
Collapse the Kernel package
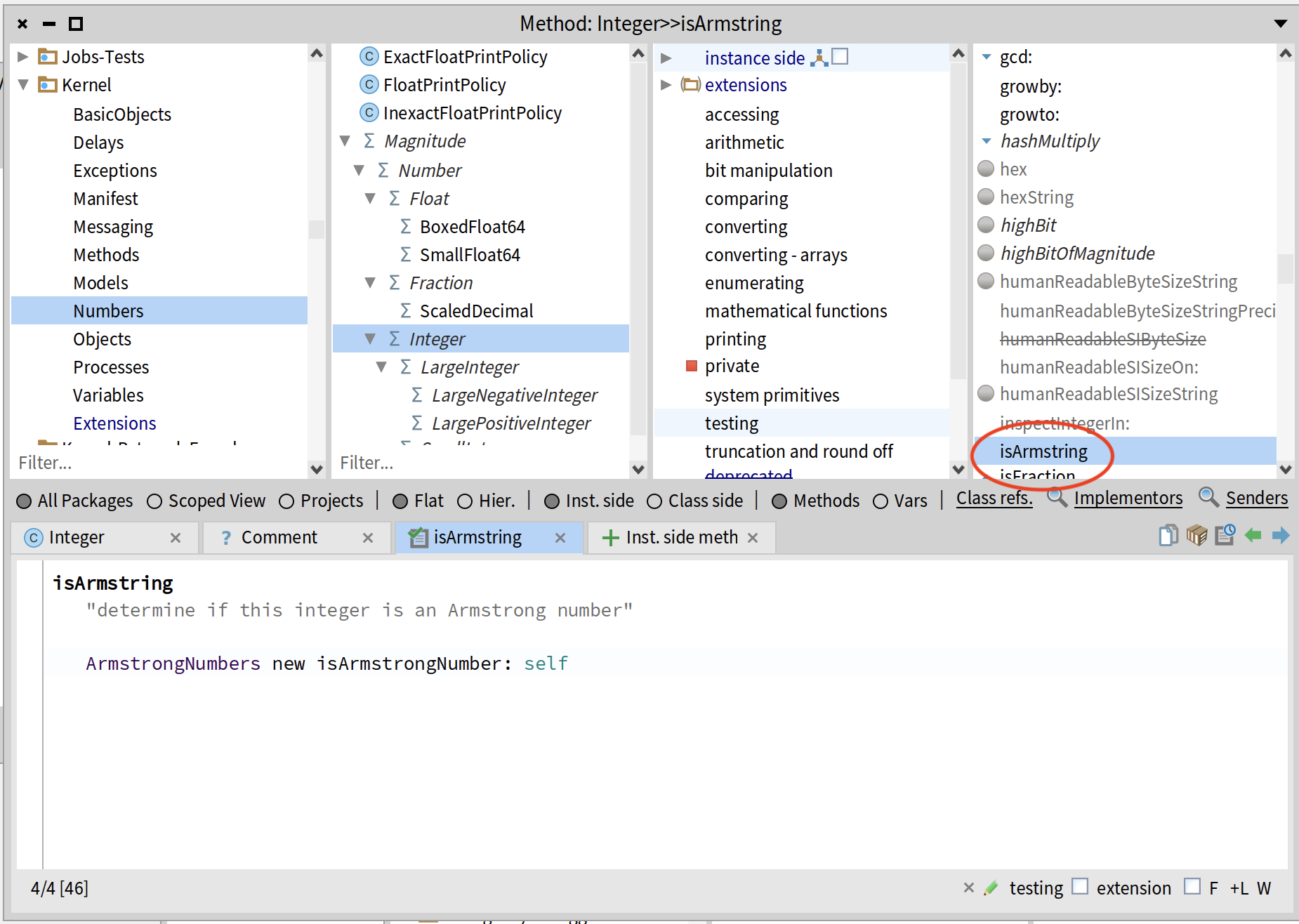coord(23,85)
